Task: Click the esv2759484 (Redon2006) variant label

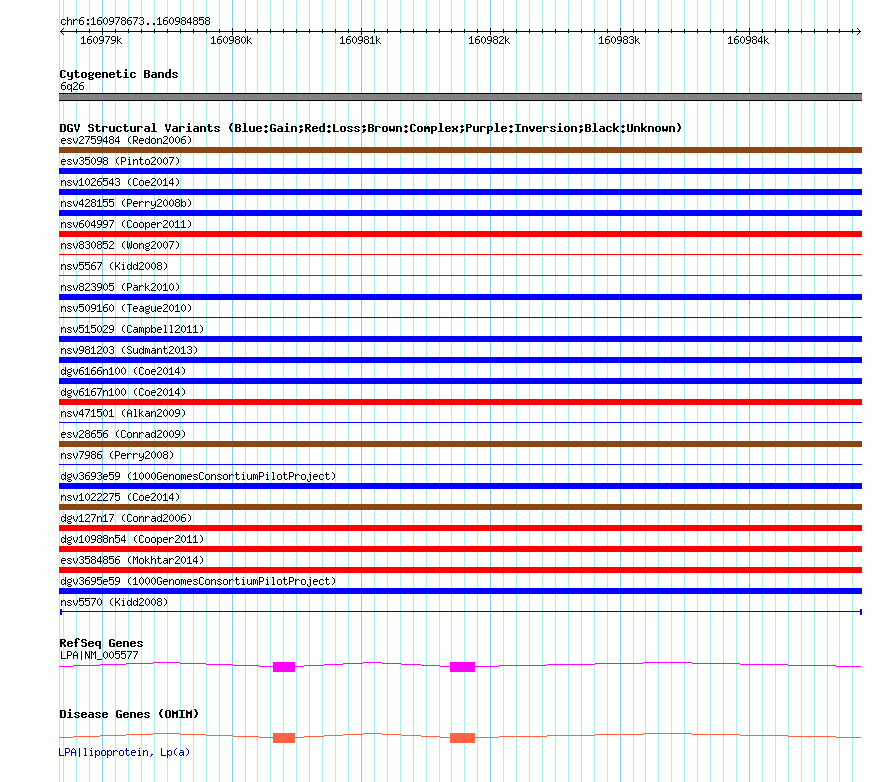Action: 126,140
